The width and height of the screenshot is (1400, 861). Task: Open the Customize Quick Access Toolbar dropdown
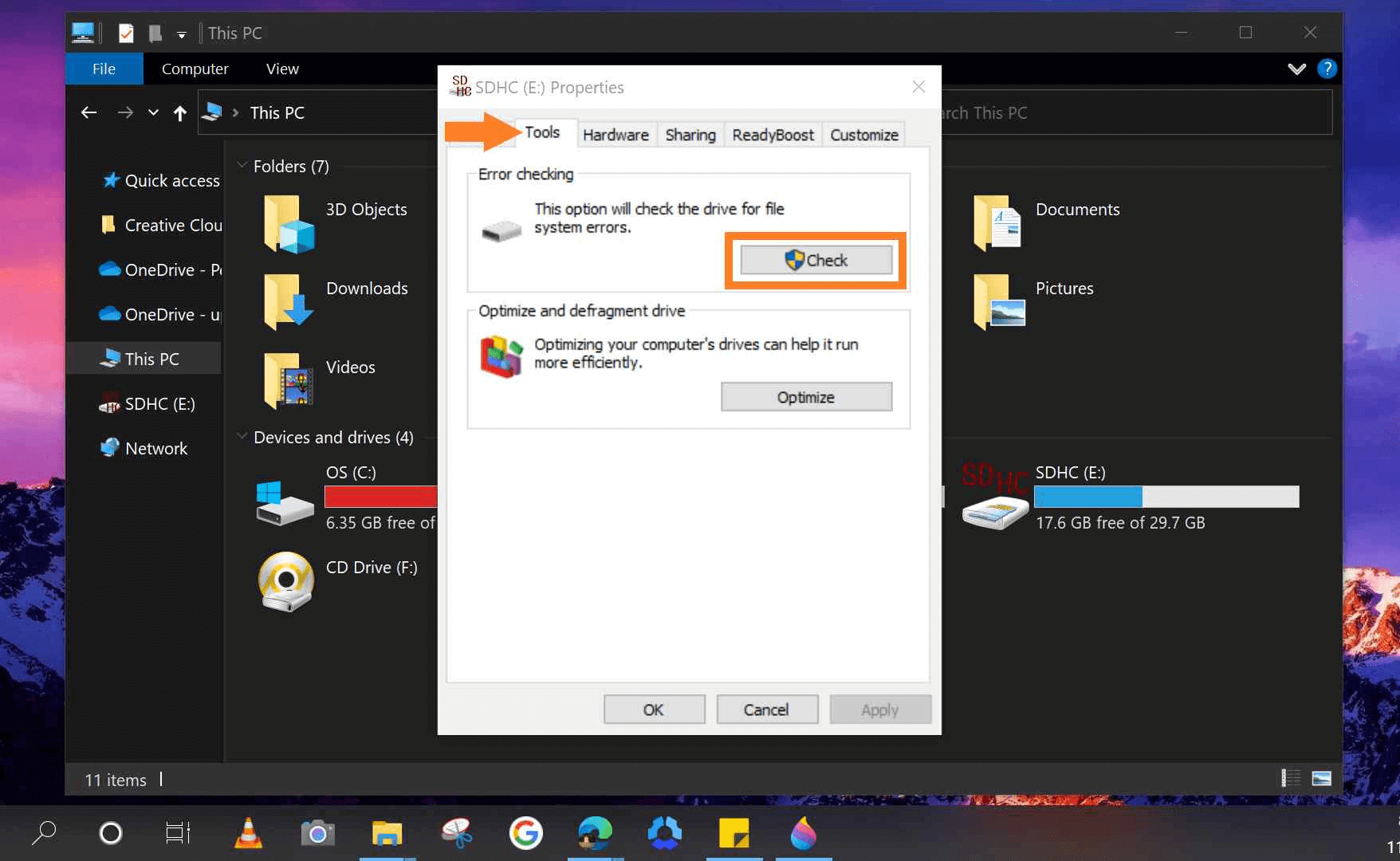pyautogui.click(x=182, y=33)
